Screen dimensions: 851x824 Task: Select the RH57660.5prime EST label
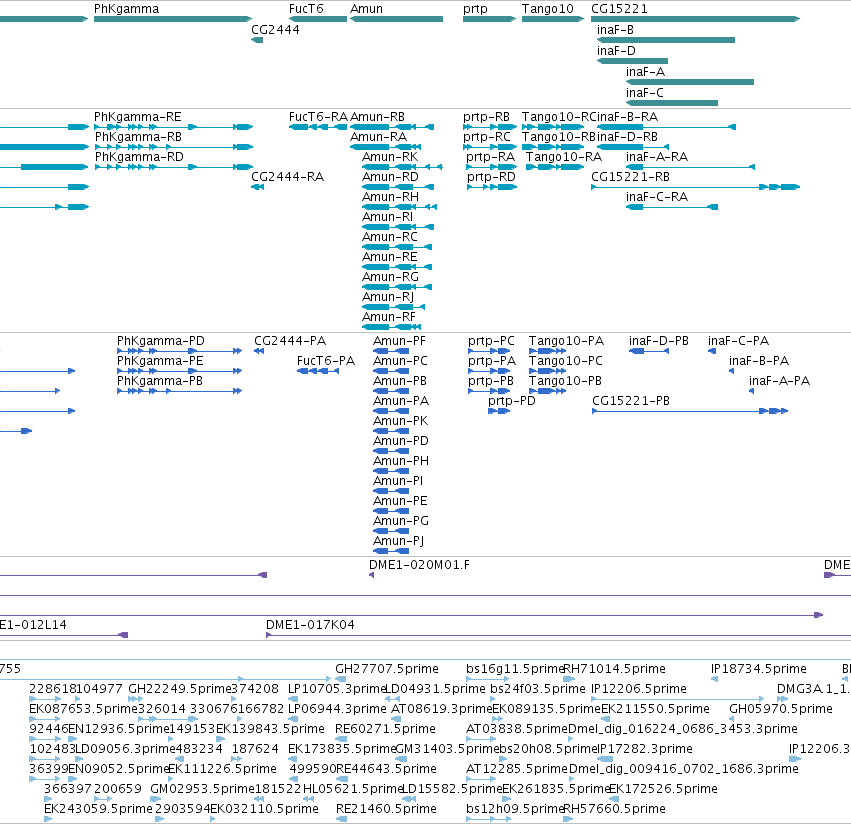pos(615,809)
